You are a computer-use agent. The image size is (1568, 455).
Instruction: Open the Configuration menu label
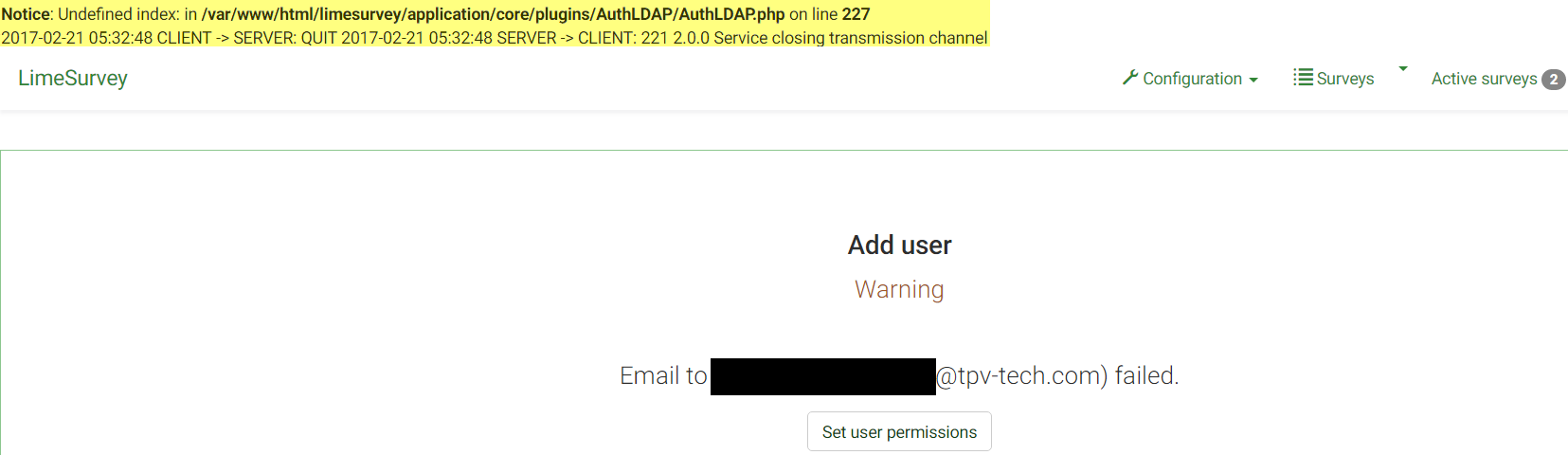tap(1192, 79)
